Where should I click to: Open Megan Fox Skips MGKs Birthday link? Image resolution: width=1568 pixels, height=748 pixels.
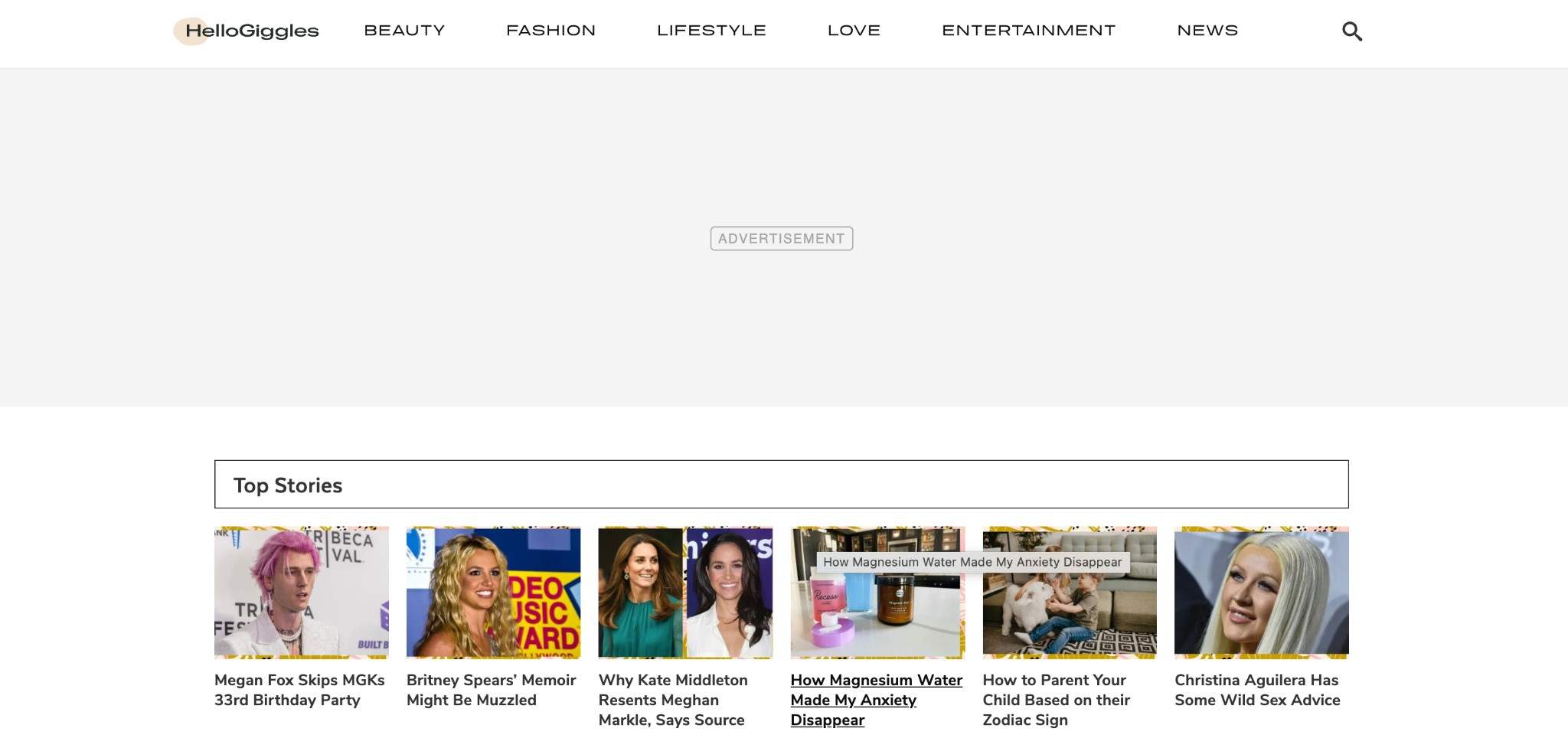(x=299, y=690)
